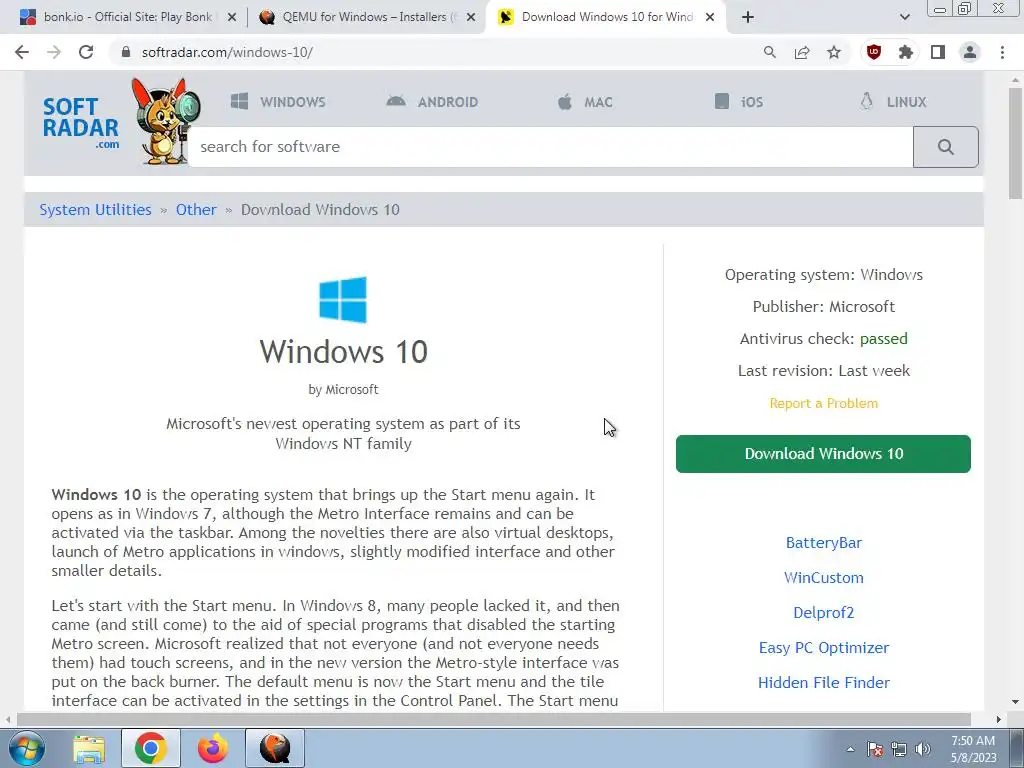The height and width of the screenshot is (768, 1024).
Task: Click the Chrome taskbar icon
Action: pyautogui.click(x=150, y=748)
